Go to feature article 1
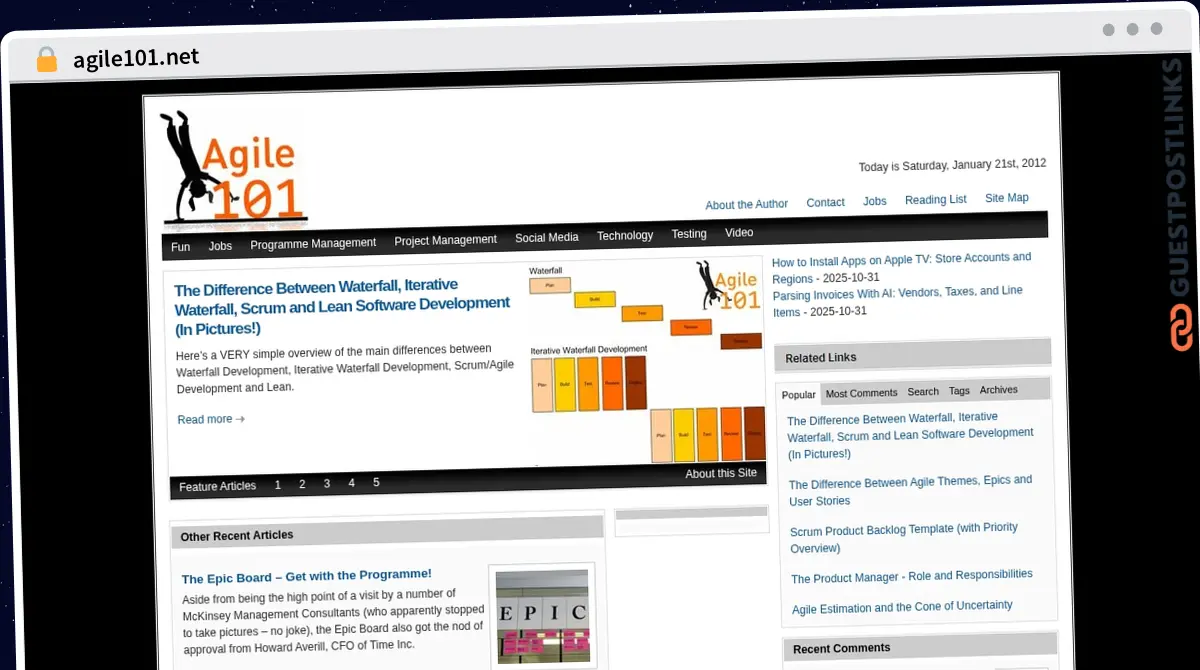Viewport: 1200px width, 670px height. [277, 485]
